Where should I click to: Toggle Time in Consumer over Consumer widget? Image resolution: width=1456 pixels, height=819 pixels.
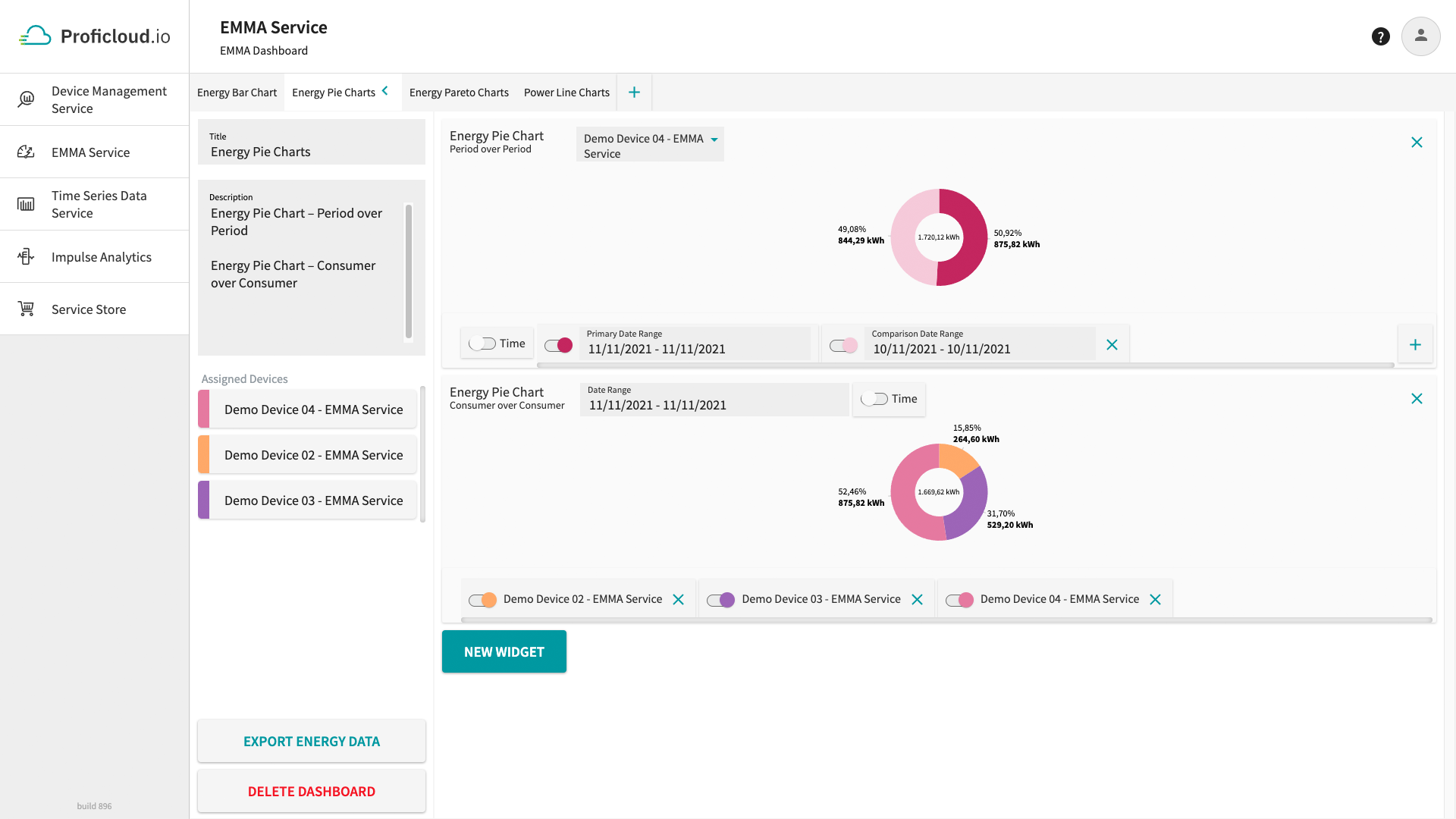pyautogui.click(x=874, y=399)
